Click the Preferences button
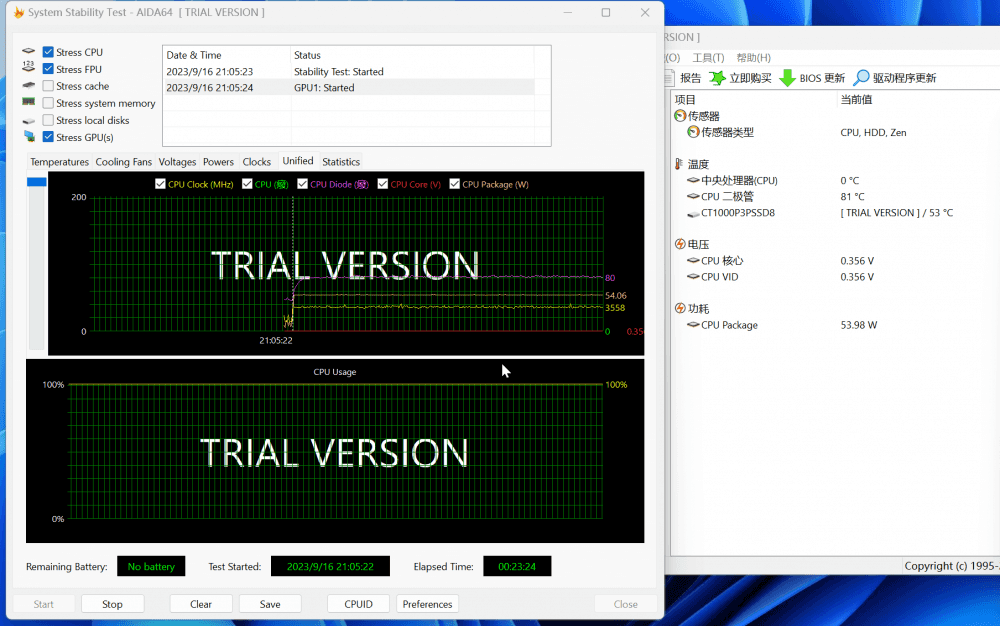Viewport: 1000px width, 626px height. pyautogui.click(x=427, y=604)
